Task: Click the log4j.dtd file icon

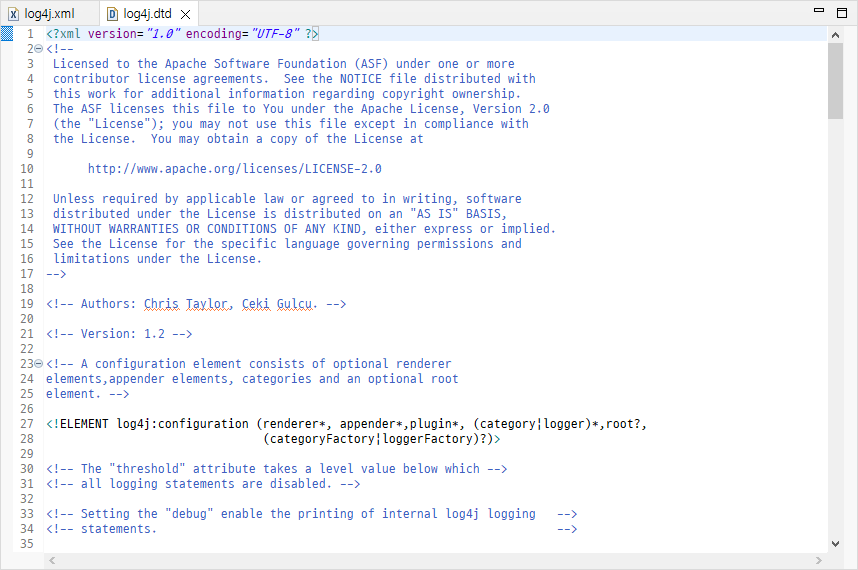Action: [x=112, y=14]
